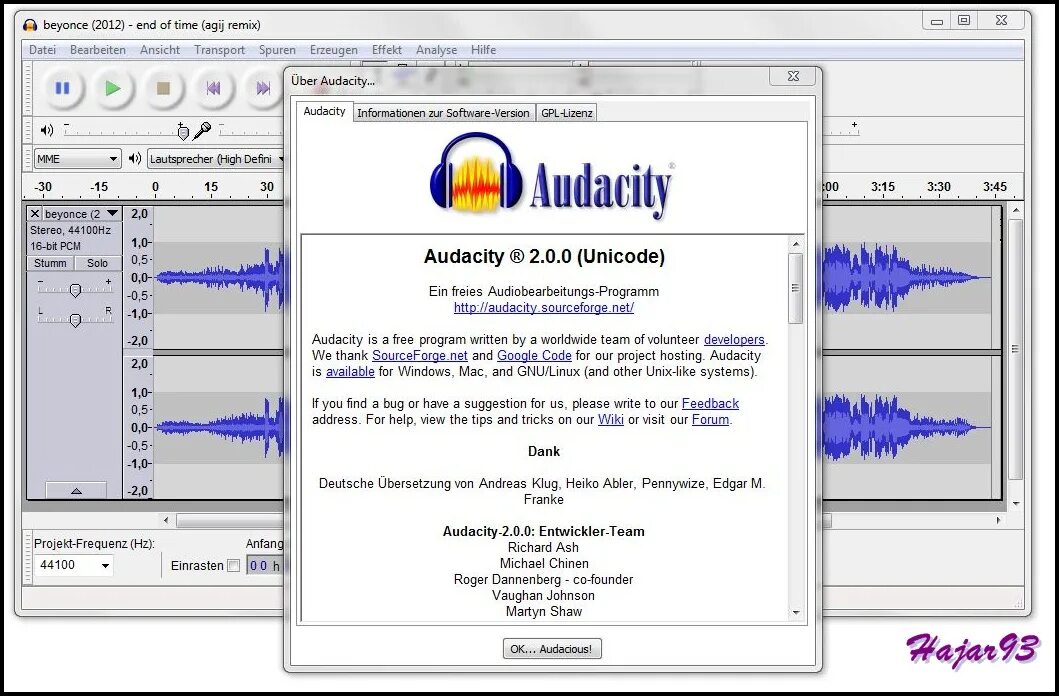
Task: Enable the Einrasten checkbox
Action: click(x=234, y=566)
